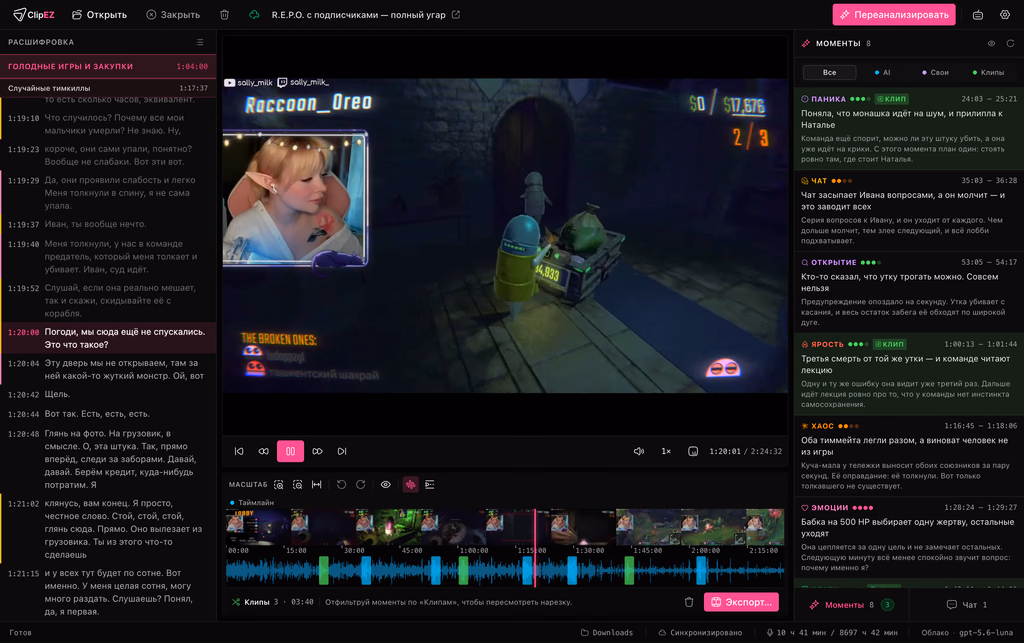
Task: Delete clips with the trash icon near Экспорт
Action: click(689, 602)
